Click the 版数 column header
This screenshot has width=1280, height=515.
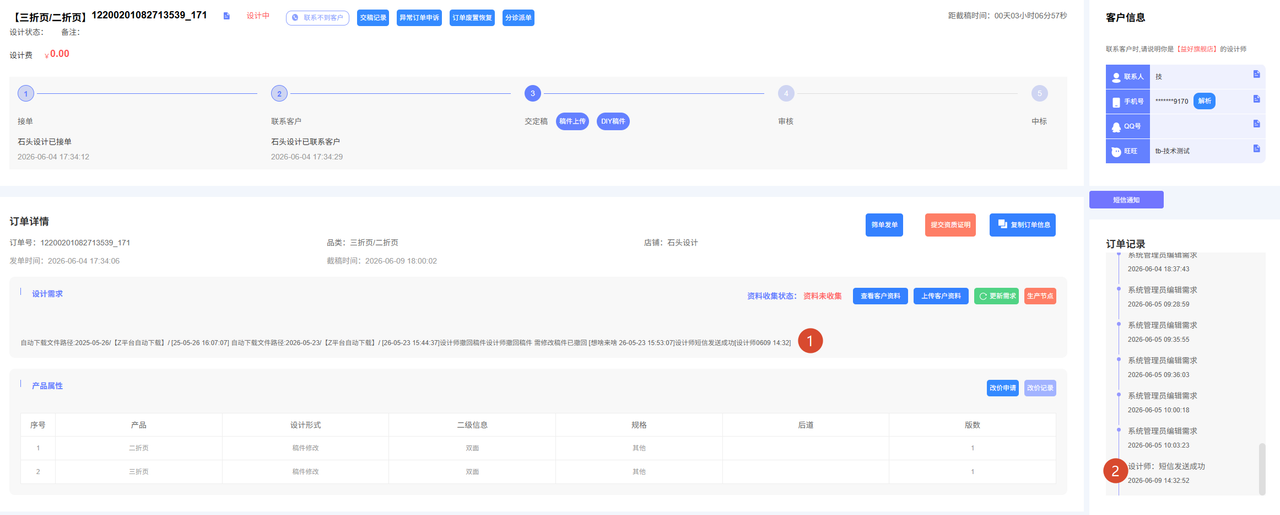pyautogui.click(x=972, y=425)
